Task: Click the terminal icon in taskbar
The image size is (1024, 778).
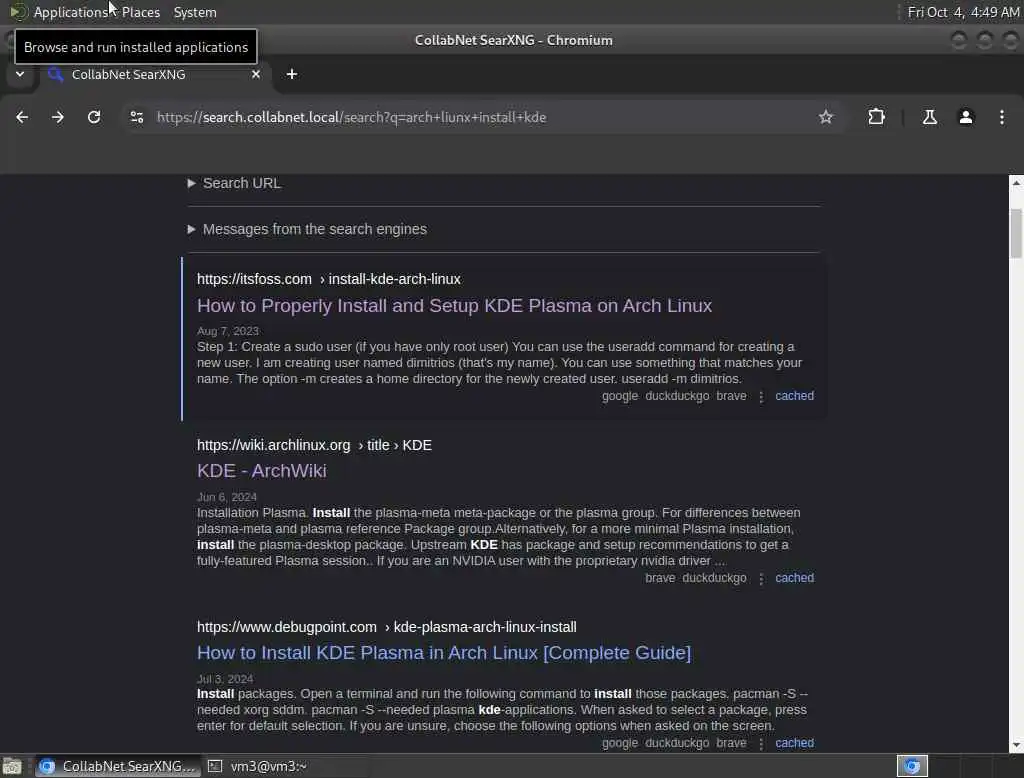Action: pyautogui.click(x=215, y=766)
